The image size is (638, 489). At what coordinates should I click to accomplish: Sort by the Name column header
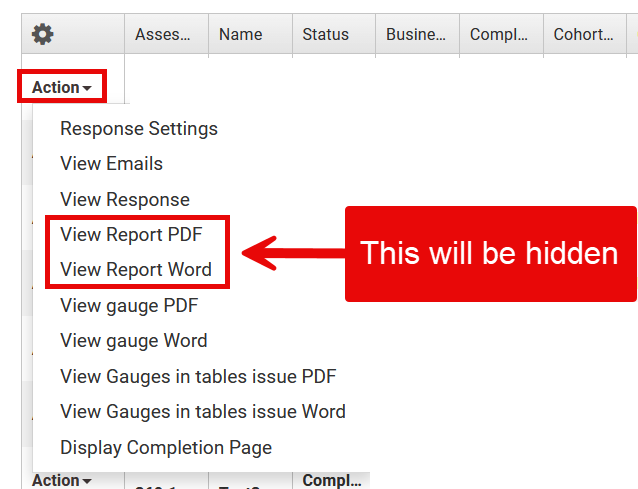click(240, 35)
